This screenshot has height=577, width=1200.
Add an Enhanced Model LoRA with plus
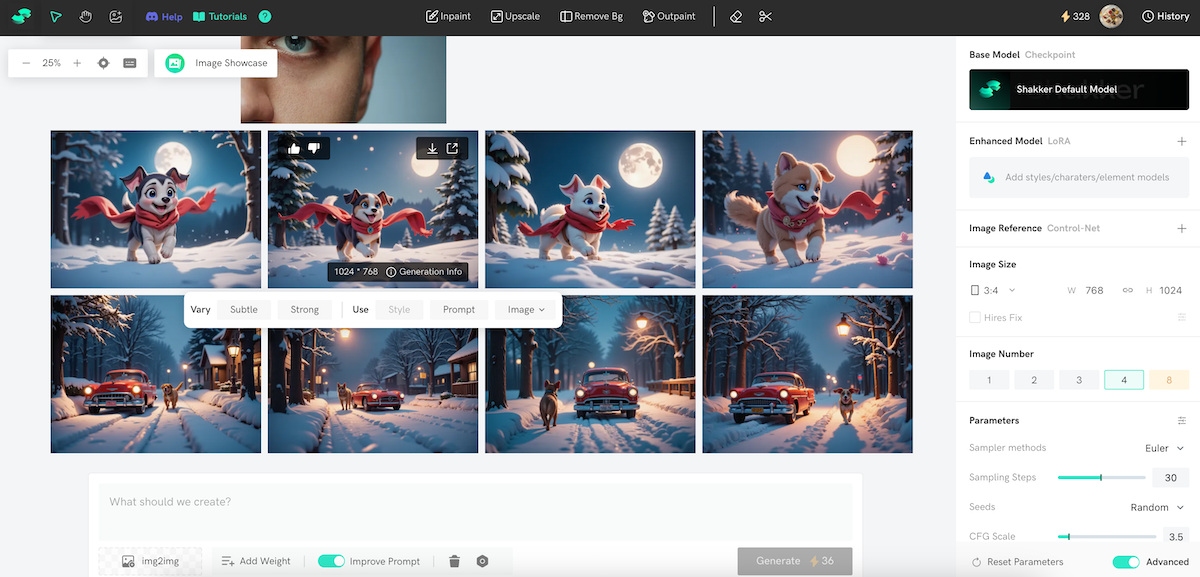1181,142
